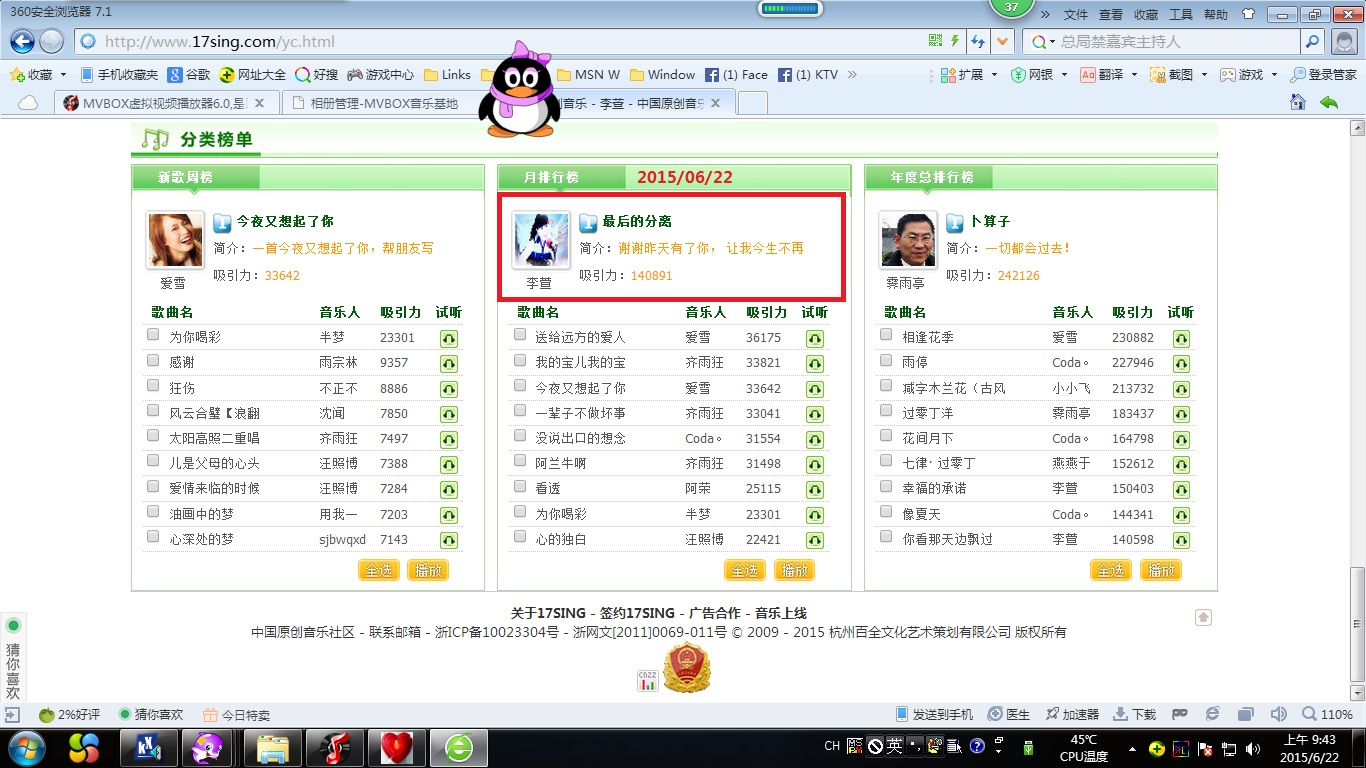Open the 下载 download manager in status bar
This screenshot has height=768, width=1366.
1135,714
